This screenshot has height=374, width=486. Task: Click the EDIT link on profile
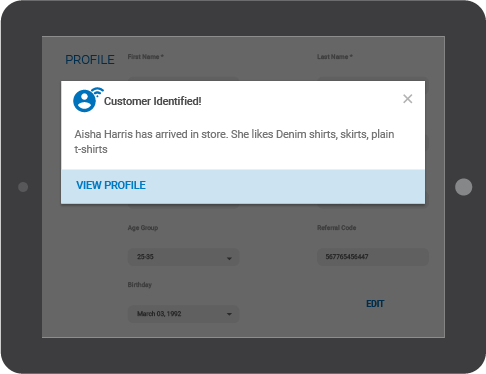[375, 304]
